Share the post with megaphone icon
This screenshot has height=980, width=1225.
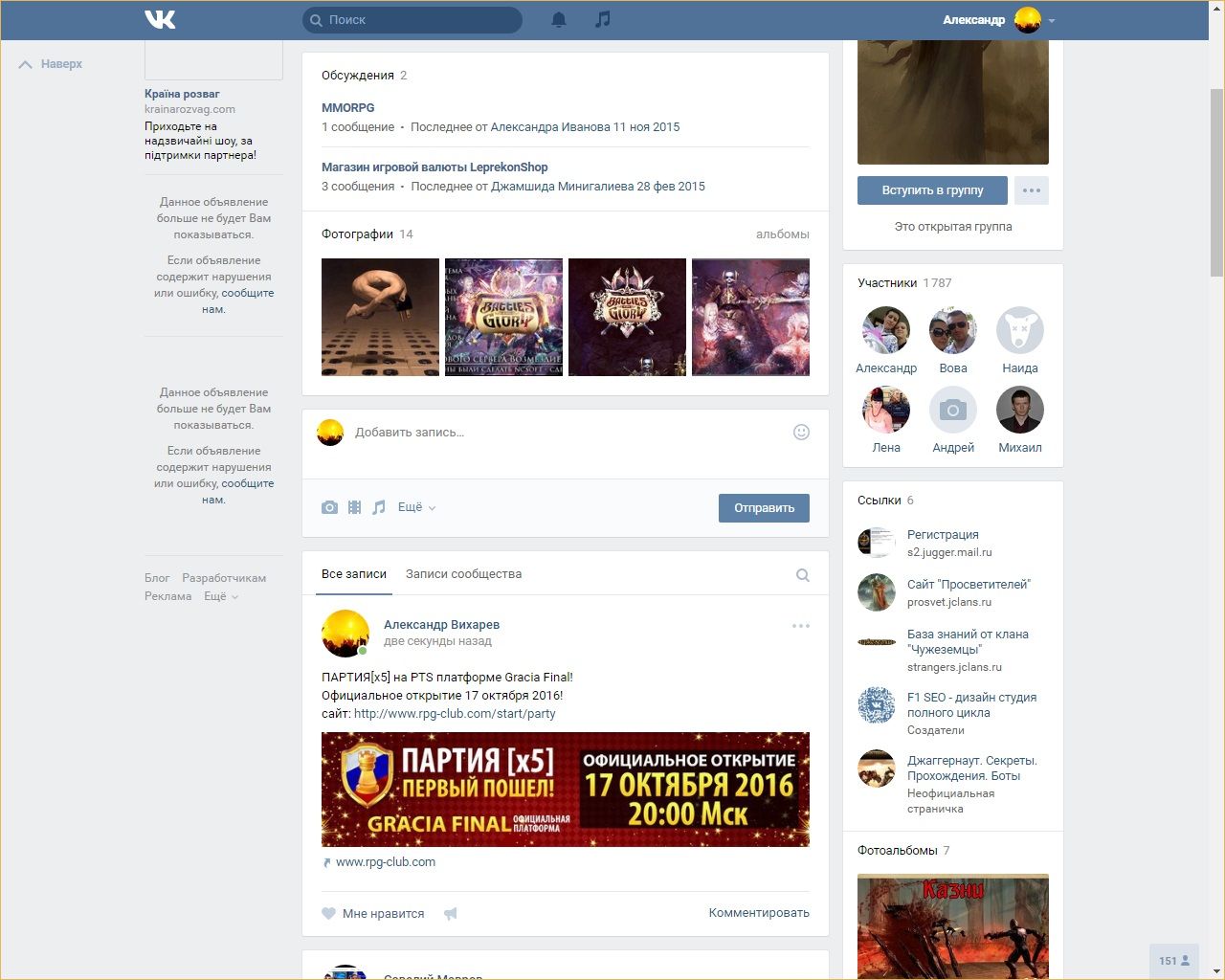pos(451,914)
